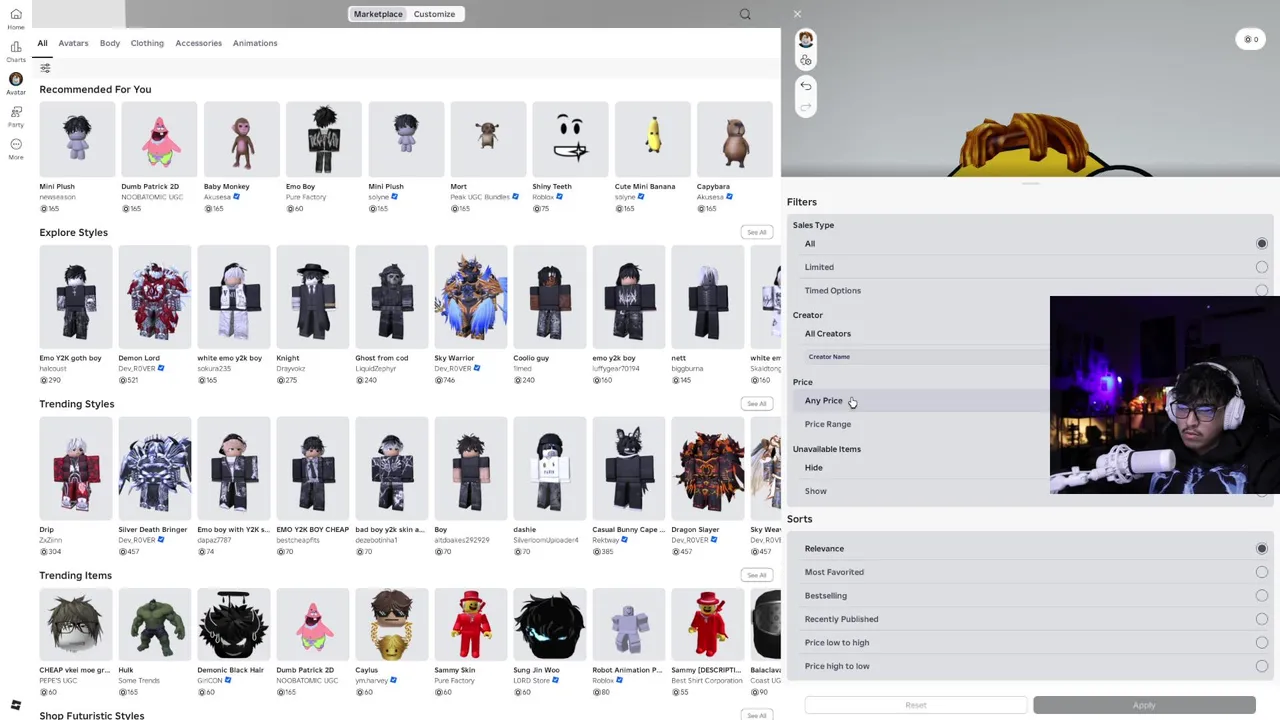This screenshot has height=720, width=1280.
Task: Select the Avatars category tab
Action: tap(73, 43)
